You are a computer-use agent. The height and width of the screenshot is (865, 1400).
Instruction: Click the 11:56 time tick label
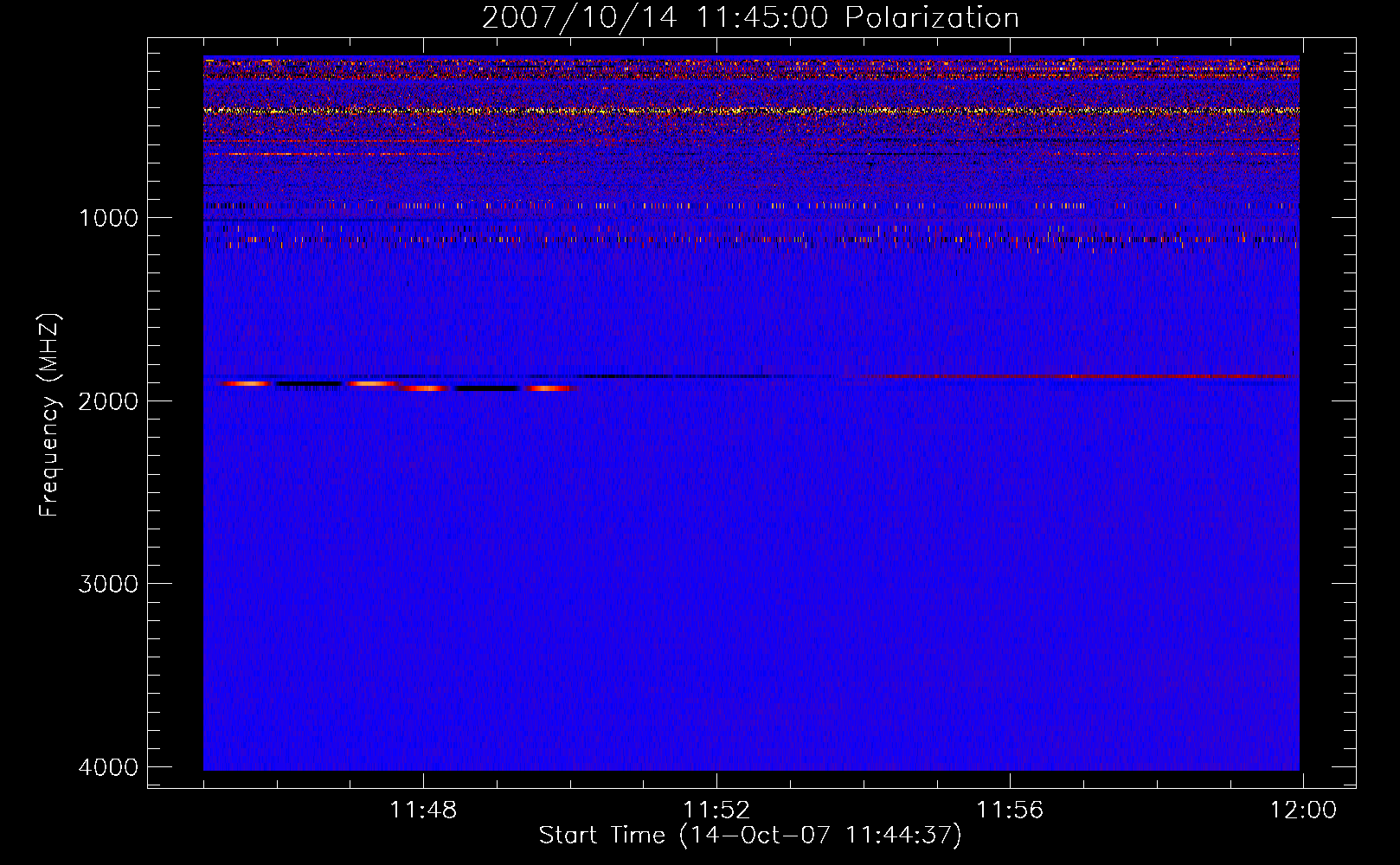pos(1010,811)
